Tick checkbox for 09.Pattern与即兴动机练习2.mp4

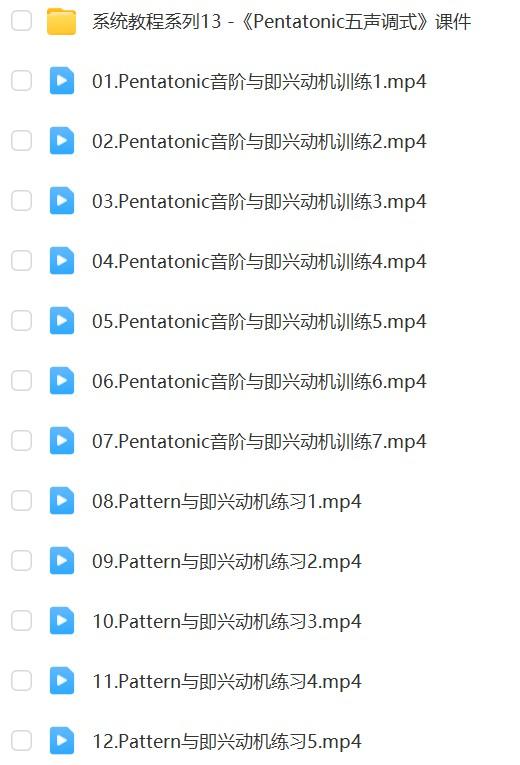point(21,561)
